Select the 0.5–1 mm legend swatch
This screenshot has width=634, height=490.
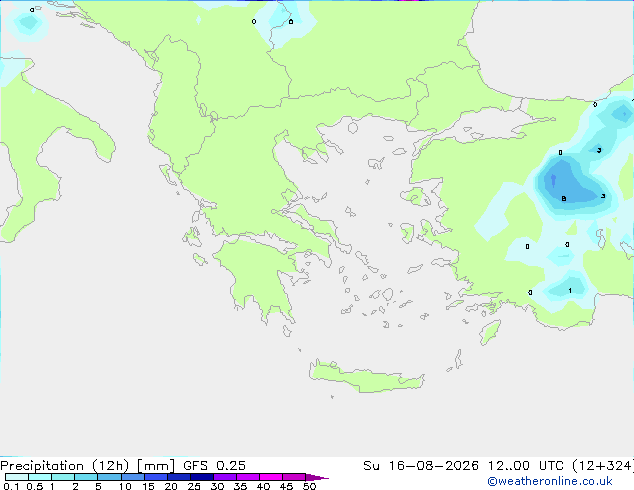tap(40, 477)
